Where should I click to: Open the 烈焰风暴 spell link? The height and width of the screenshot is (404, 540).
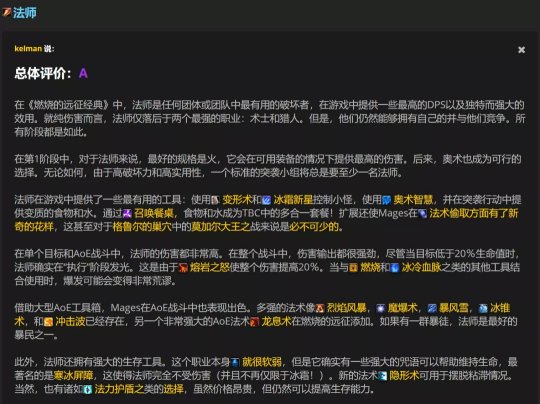pyautogui.click(x=346, y=308)
